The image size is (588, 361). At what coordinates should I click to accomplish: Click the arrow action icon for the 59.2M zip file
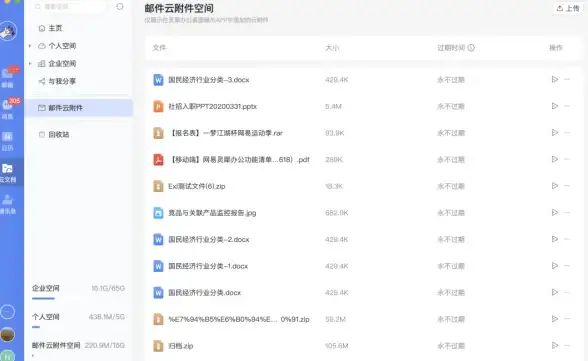[555, 319]
